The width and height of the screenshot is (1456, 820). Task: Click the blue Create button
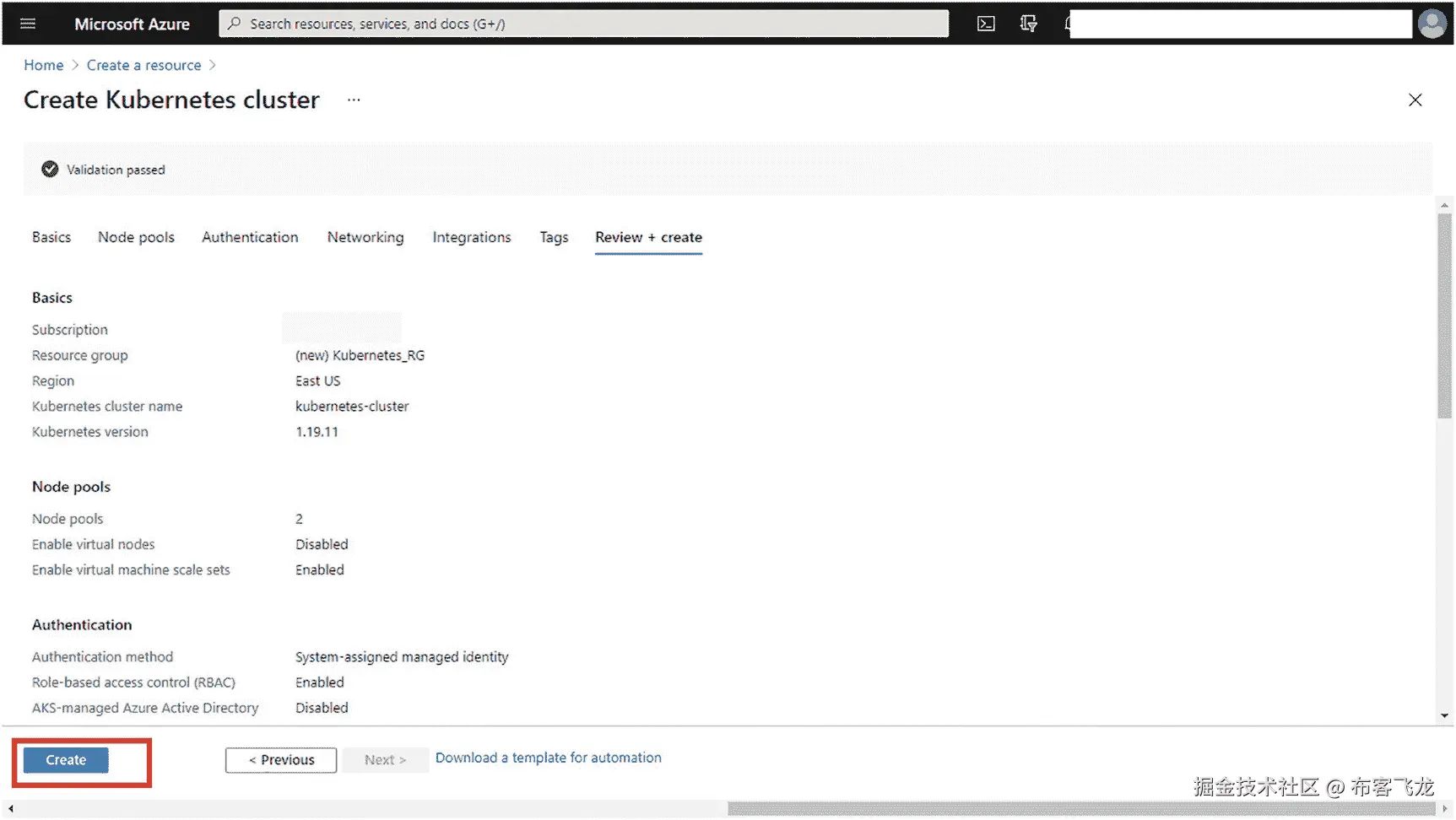coord(66,760)
